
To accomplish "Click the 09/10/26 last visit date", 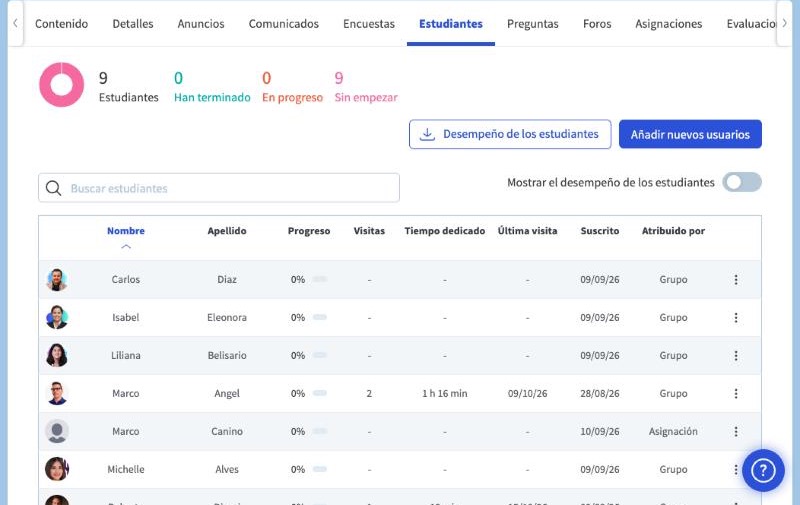I will coord(528,393).
